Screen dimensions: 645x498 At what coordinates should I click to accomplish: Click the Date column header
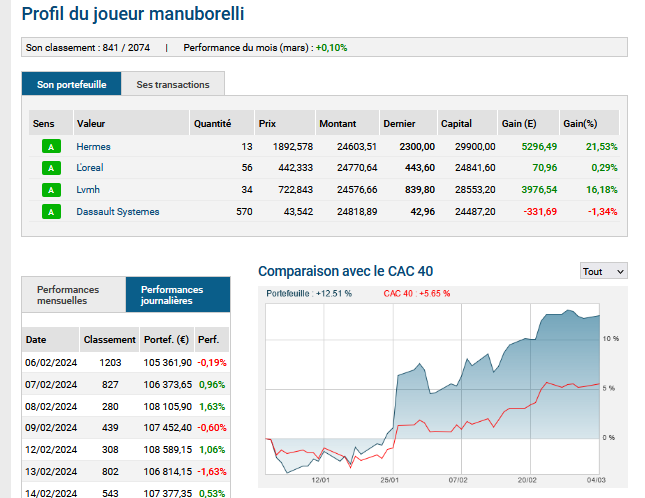point(50,340)
